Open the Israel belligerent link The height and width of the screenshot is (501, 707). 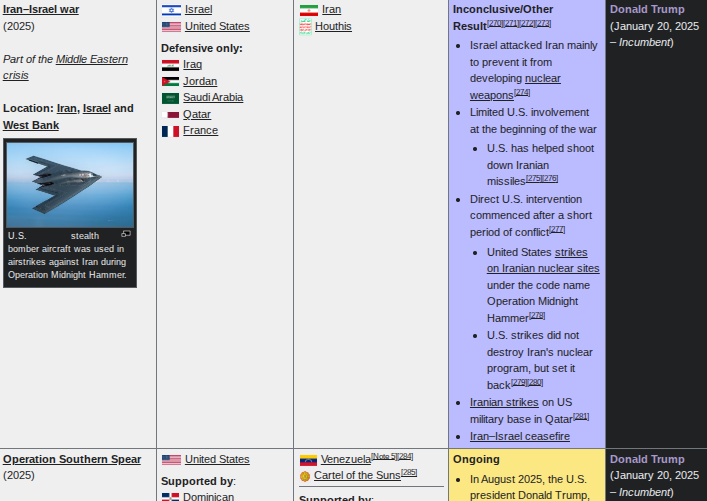pos(198,9)
